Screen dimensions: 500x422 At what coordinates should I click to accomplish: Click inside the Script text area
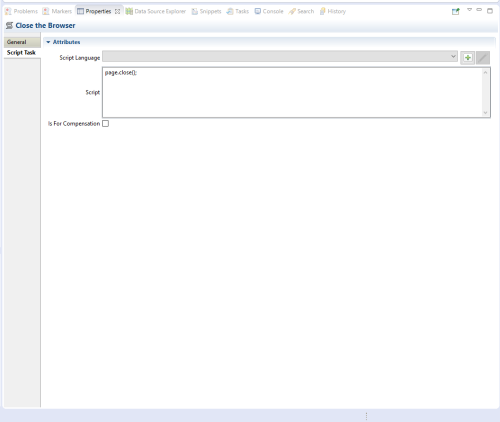292,92
